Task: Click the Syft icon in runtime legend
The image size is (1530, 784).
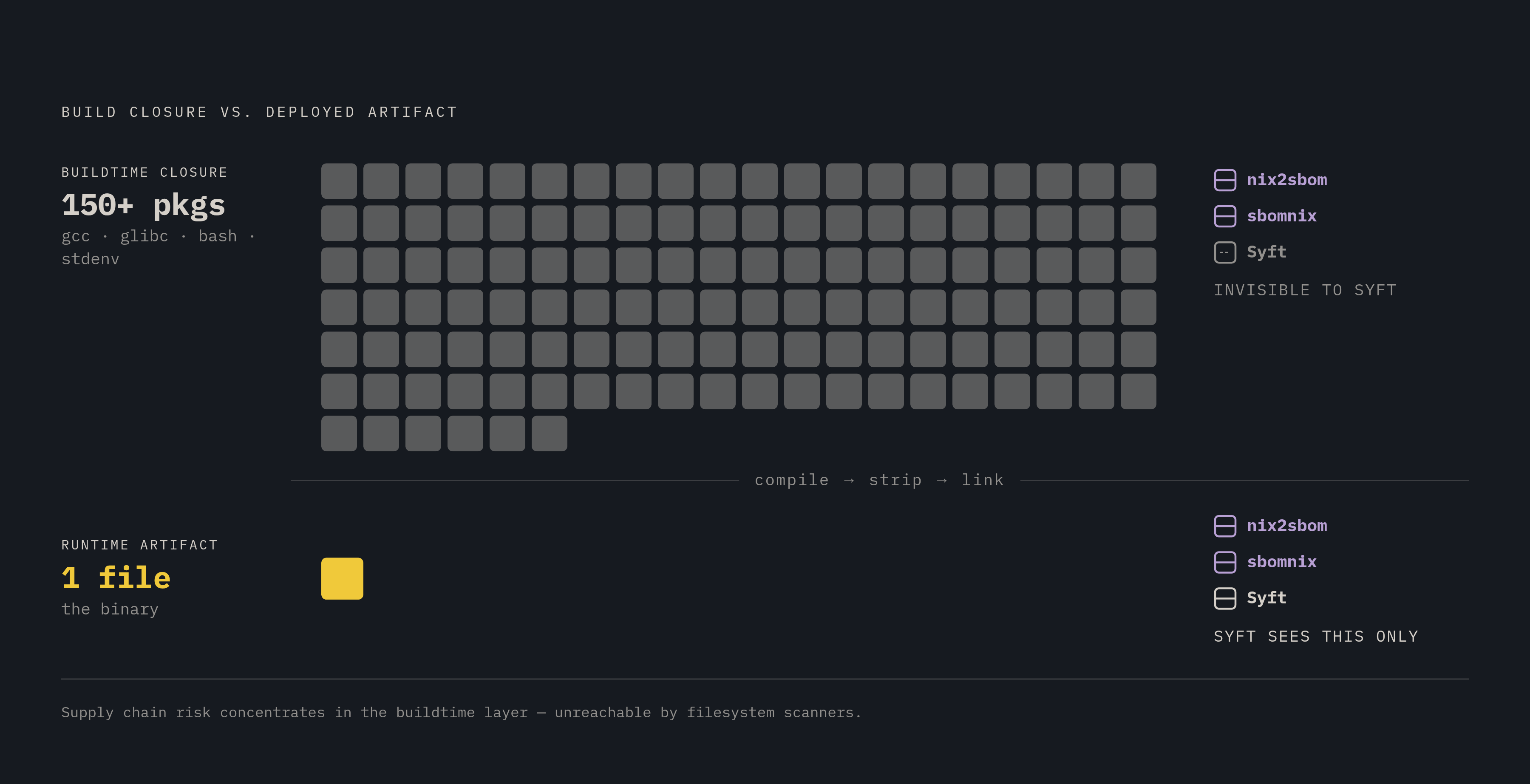Action: coord(1225,598)
